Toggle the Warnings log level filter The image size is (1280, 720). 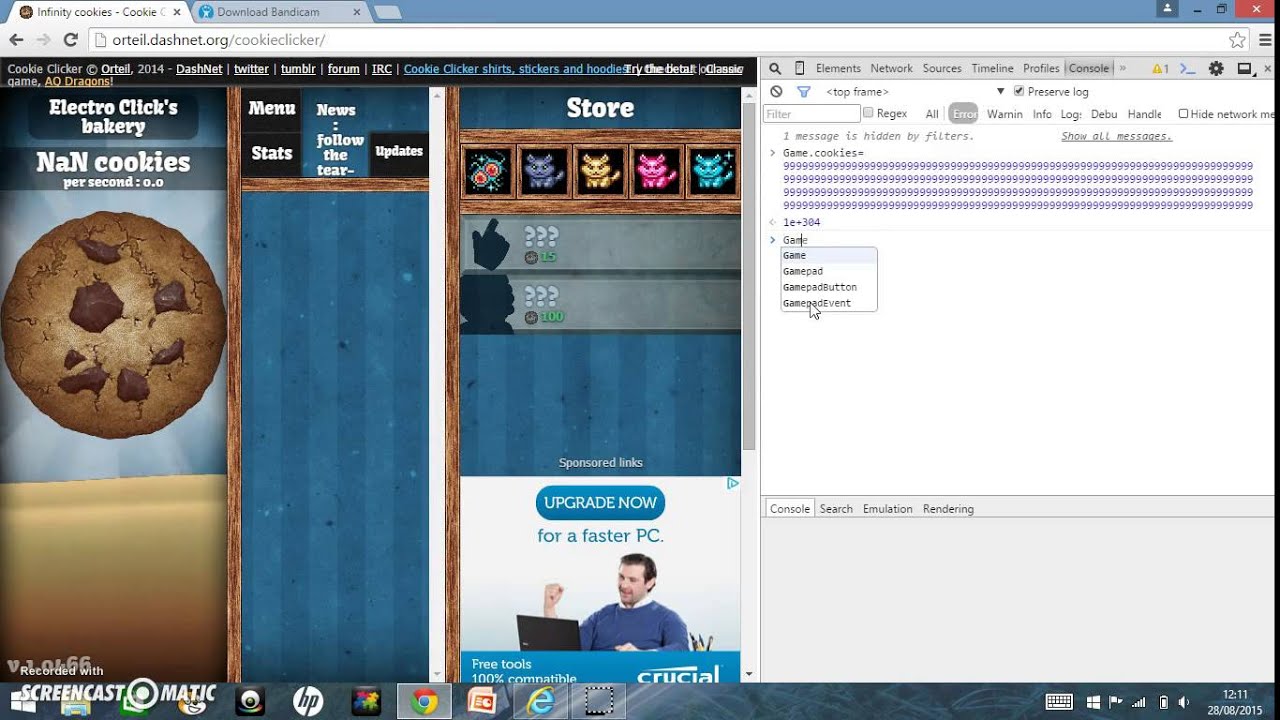pyautogui.click(x=1004, y=114)
